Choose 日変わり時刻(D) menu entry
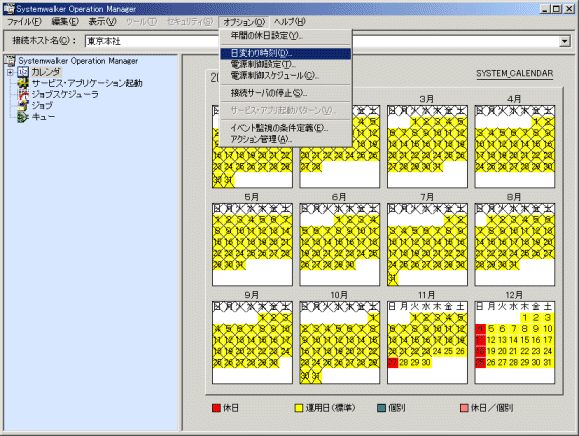Viewport: 579px width, 436px height. pos(285,53)
